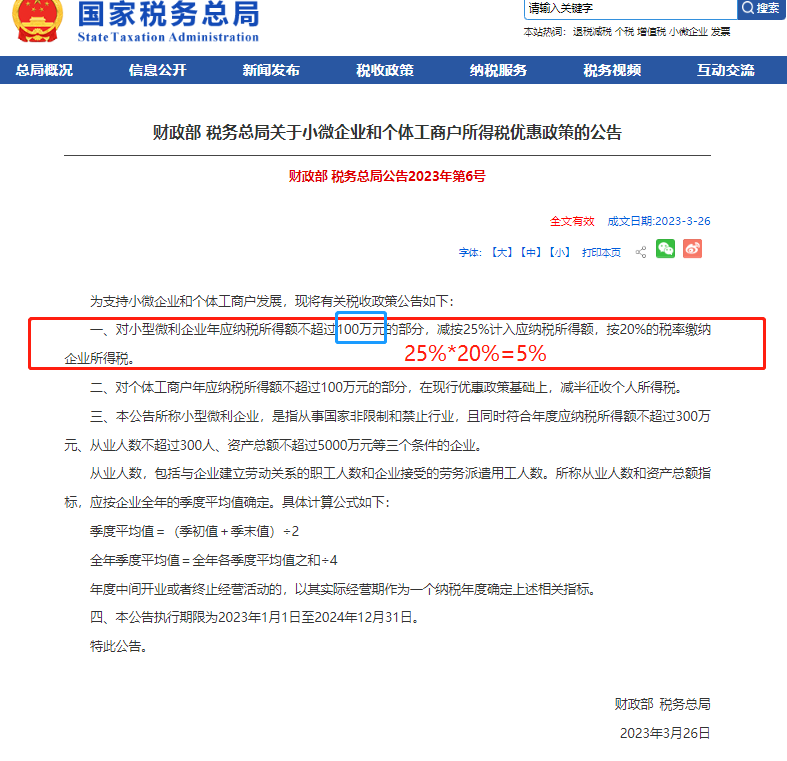Open the 总局概况 menu

pyautogui.click(x=44, y=70)
